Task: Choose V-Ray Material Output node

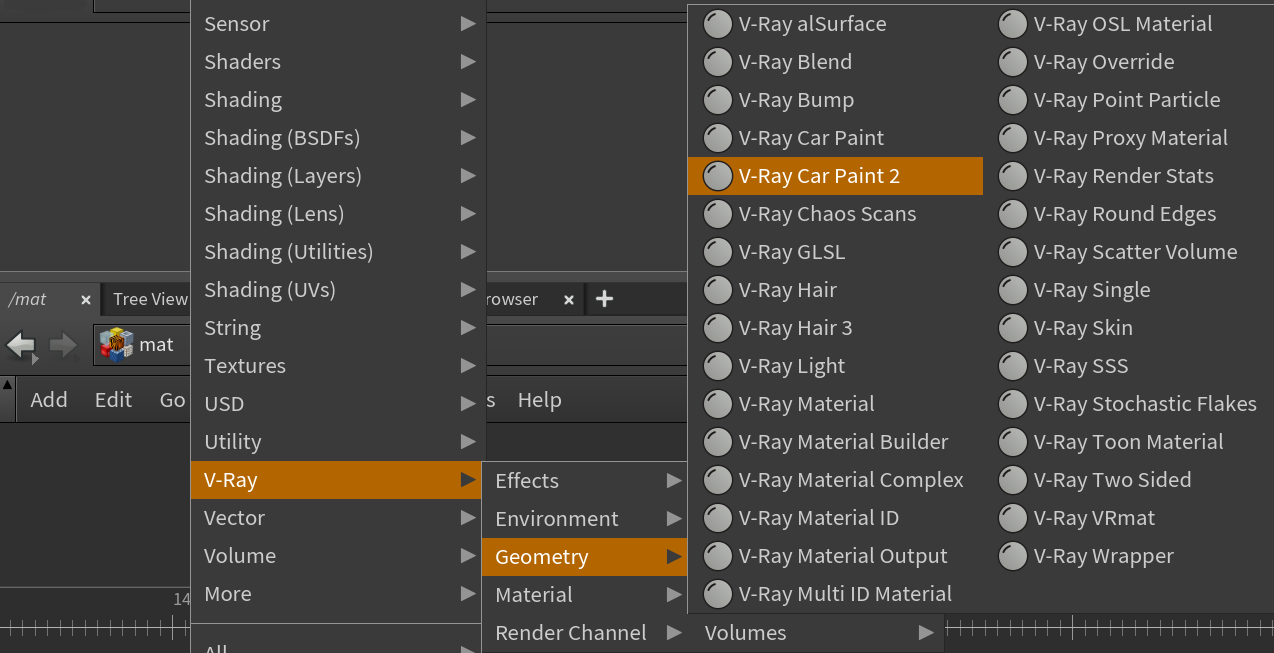Action: tap(835, 556)
